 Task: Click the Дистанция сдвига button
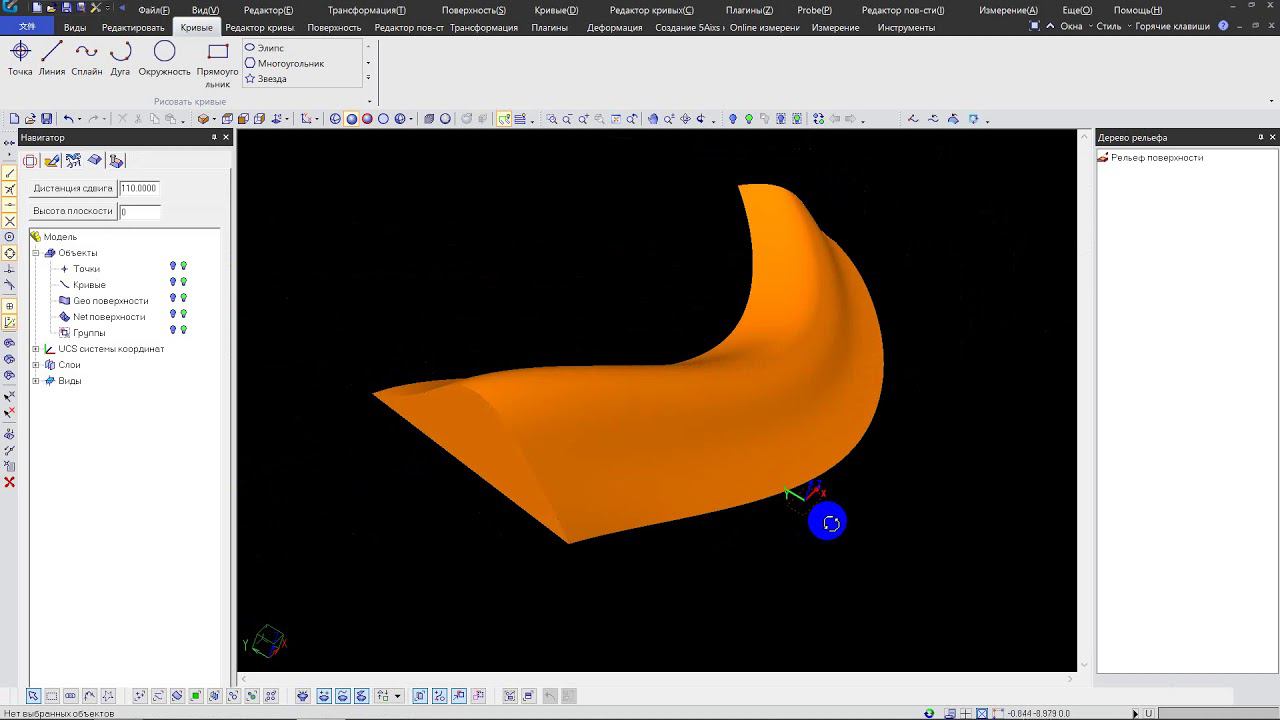point(73,188)
